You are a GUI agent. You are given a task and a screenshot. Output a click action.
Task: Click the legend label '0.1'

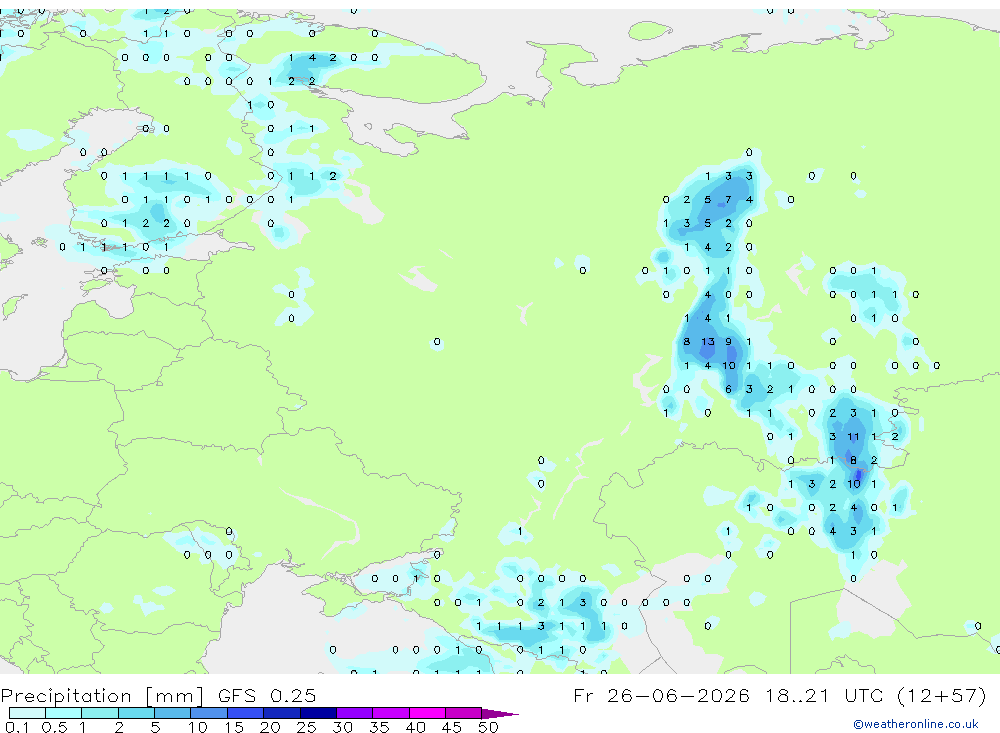click(17, 727)
